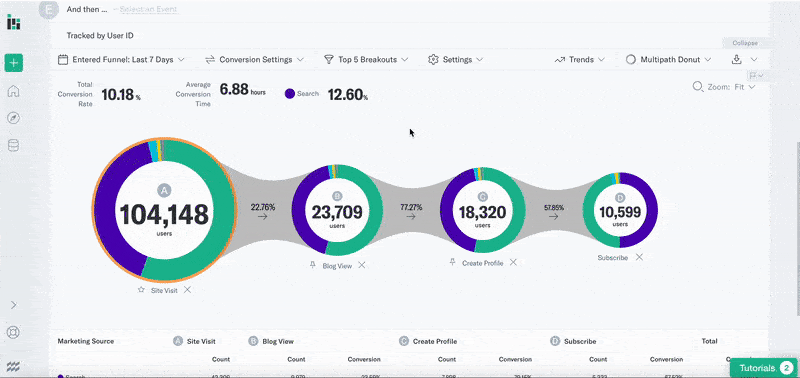Open Top 5 Breakouts dropdown
The image size is (800, 378).
tap(366, 60)
